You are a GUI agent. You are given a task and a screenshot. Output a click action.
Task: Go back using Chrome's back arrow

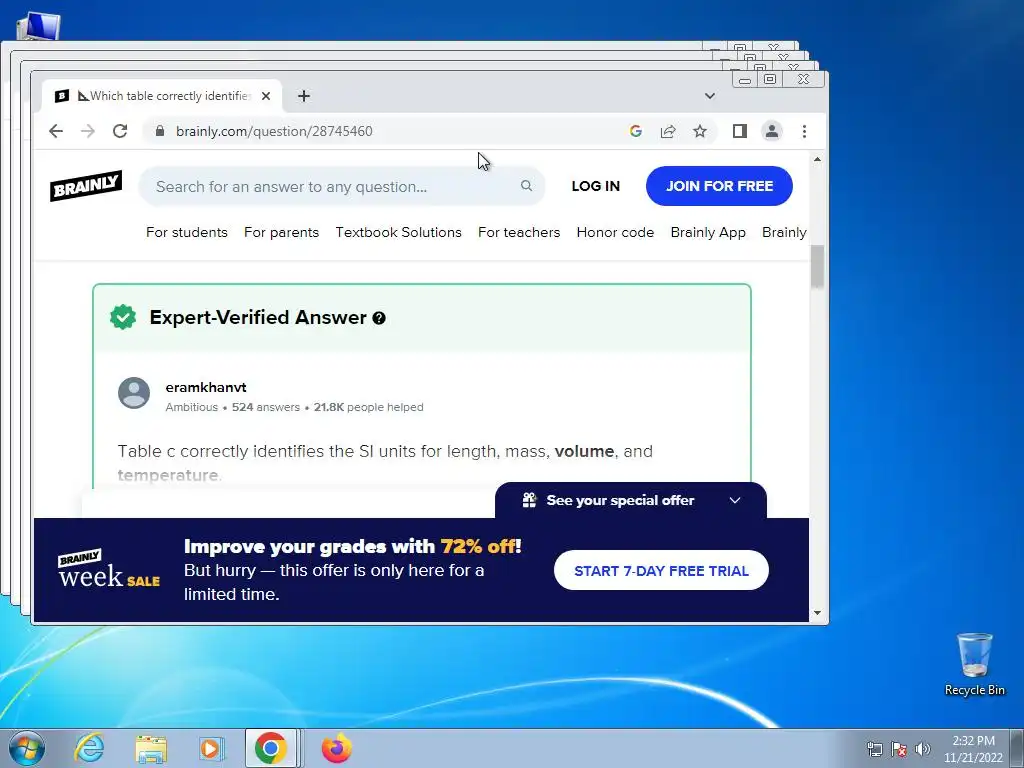(56, 131)
